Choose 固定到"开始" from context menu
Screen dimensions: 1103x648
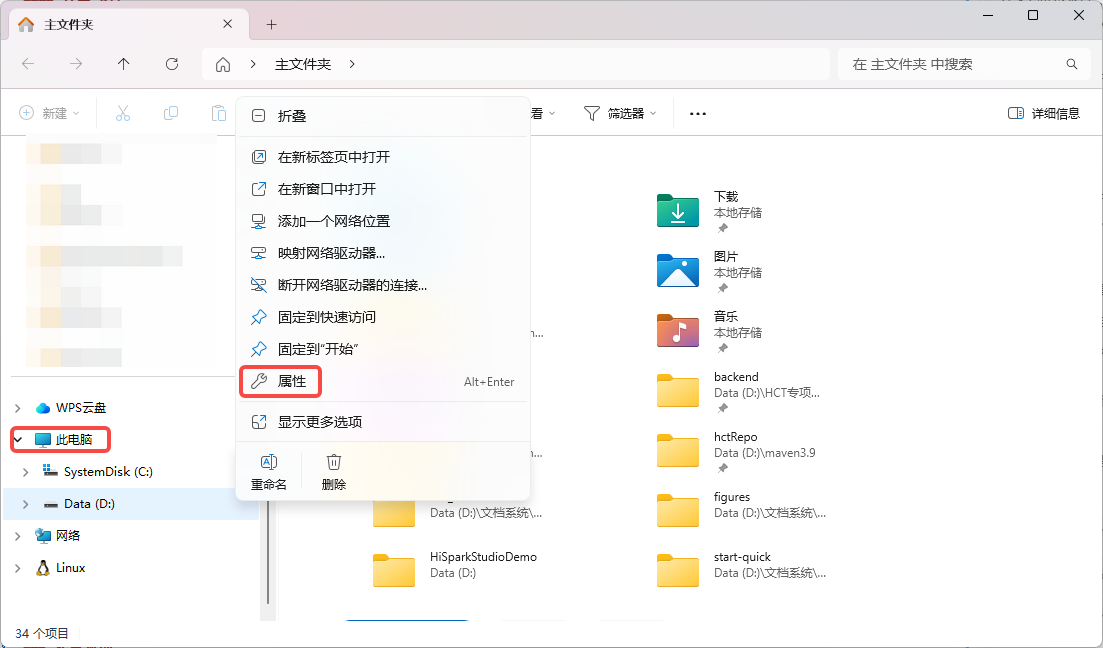click(x=383, y=349)
